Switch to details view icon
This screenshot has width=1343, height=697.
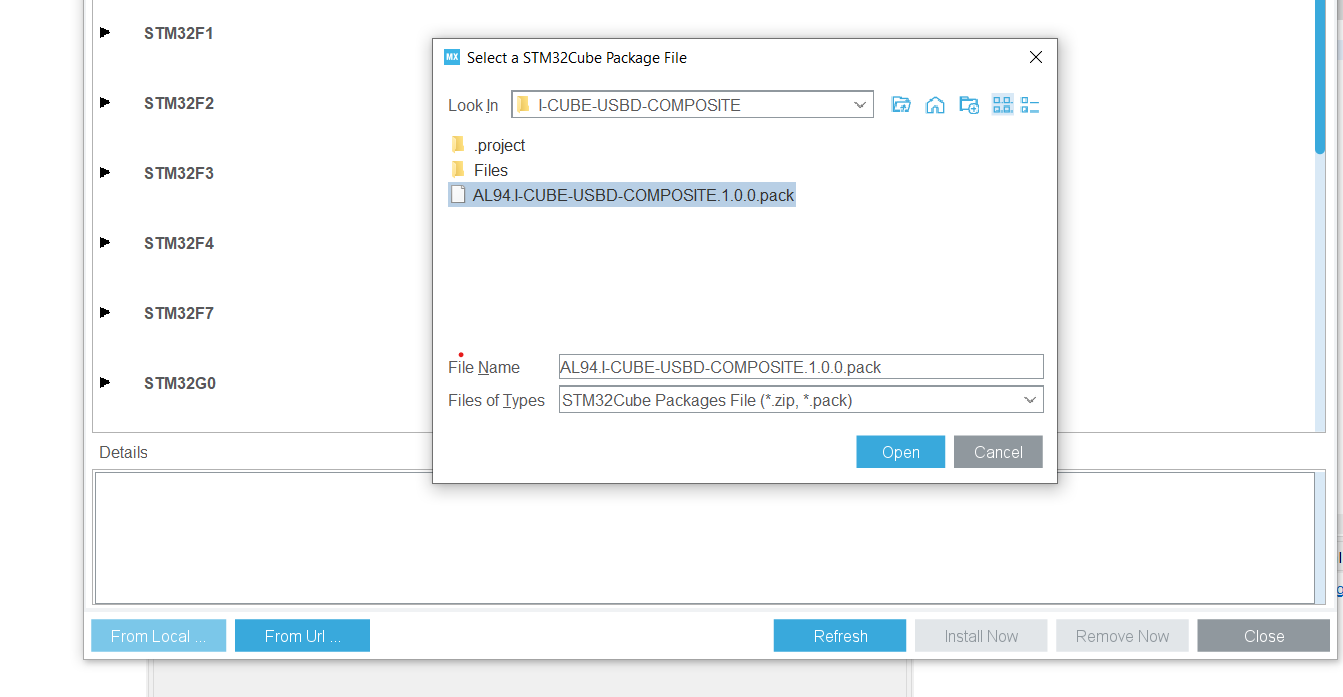coord(1031,105)
